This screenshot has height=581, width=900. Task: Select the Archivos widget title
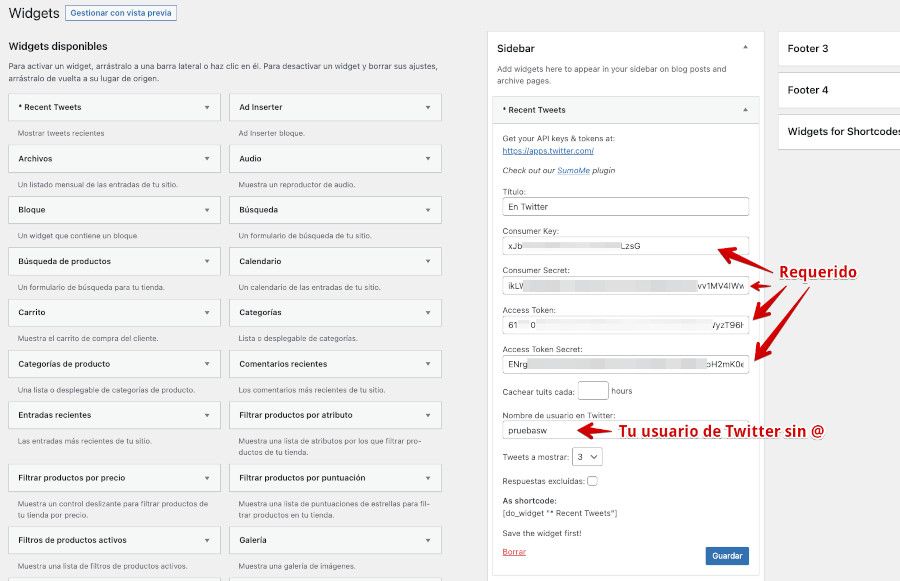coord(35,158)
